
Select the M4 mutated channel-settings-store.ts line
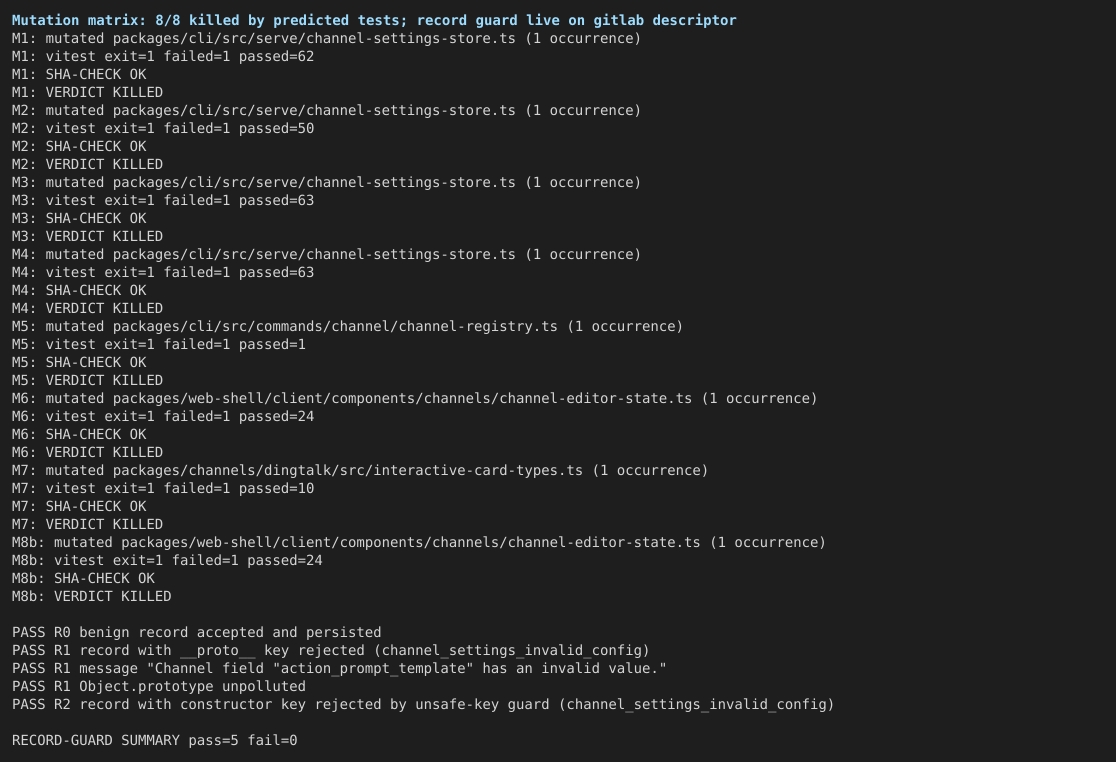[x=327, y=255]
